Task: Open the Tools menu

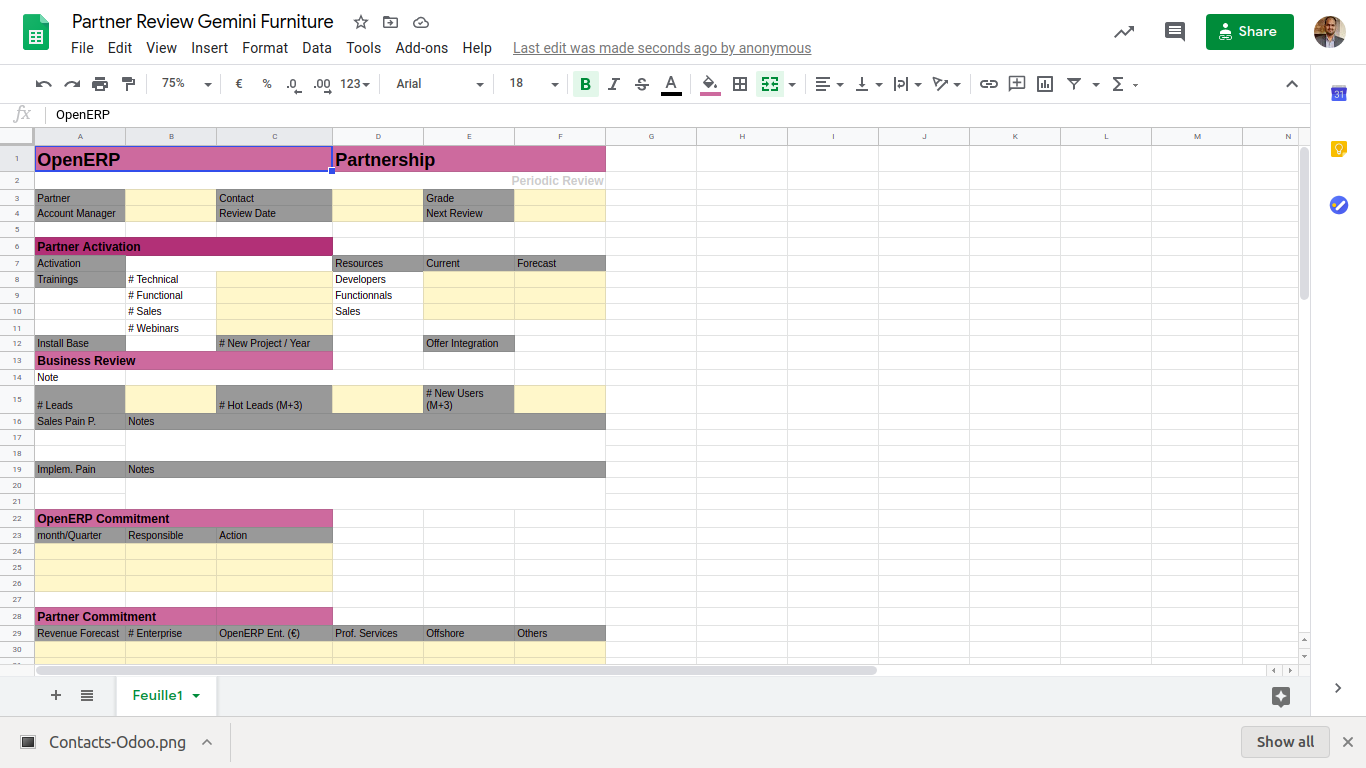Action: click(364, 48)
